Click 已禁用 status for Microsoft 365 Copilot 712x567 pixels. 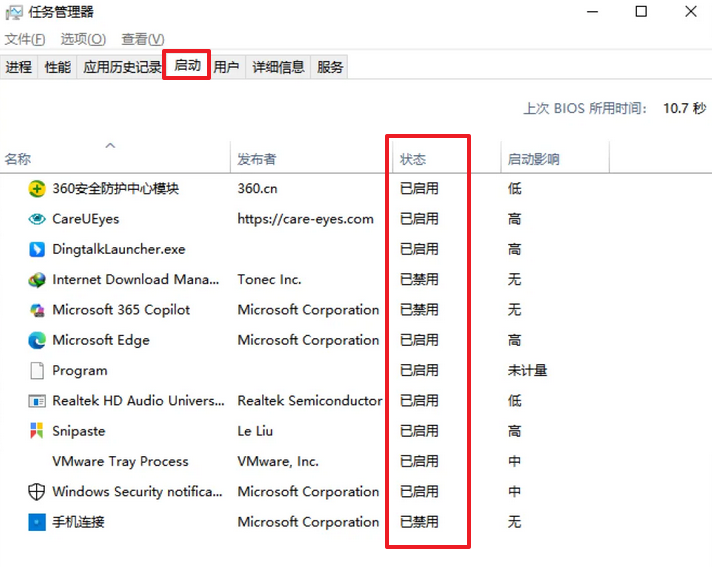[x=419, y=310]
